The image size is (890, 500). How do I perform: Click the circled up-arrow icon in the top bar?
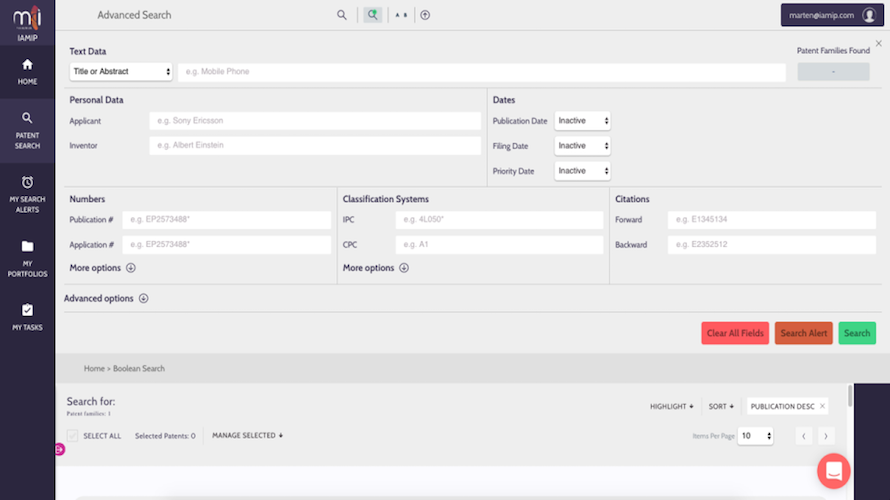tap(425, 15)
